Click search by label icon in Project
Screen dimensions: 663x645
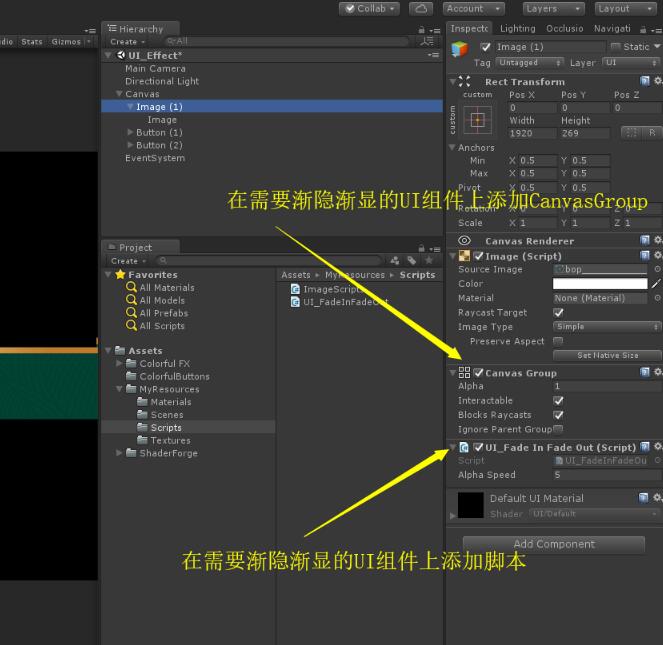click(411, 261)
